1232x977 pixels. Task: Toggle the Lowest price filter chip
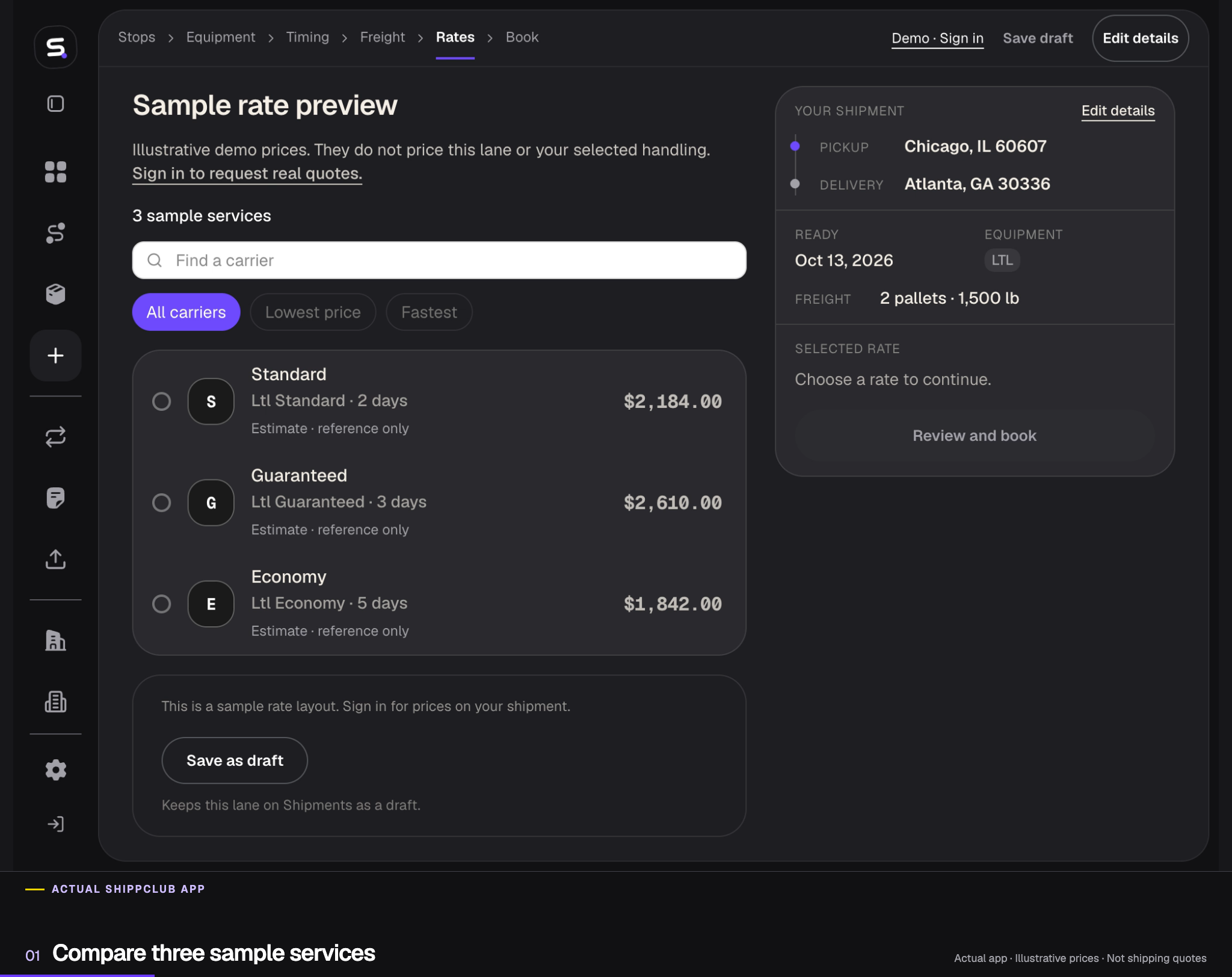[x=313, y=312]
